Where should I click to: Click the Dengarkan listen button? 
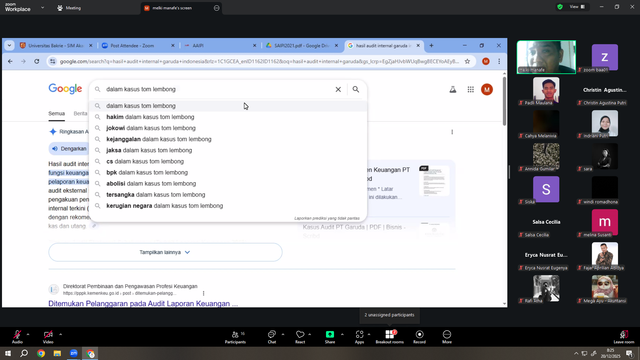69,149
